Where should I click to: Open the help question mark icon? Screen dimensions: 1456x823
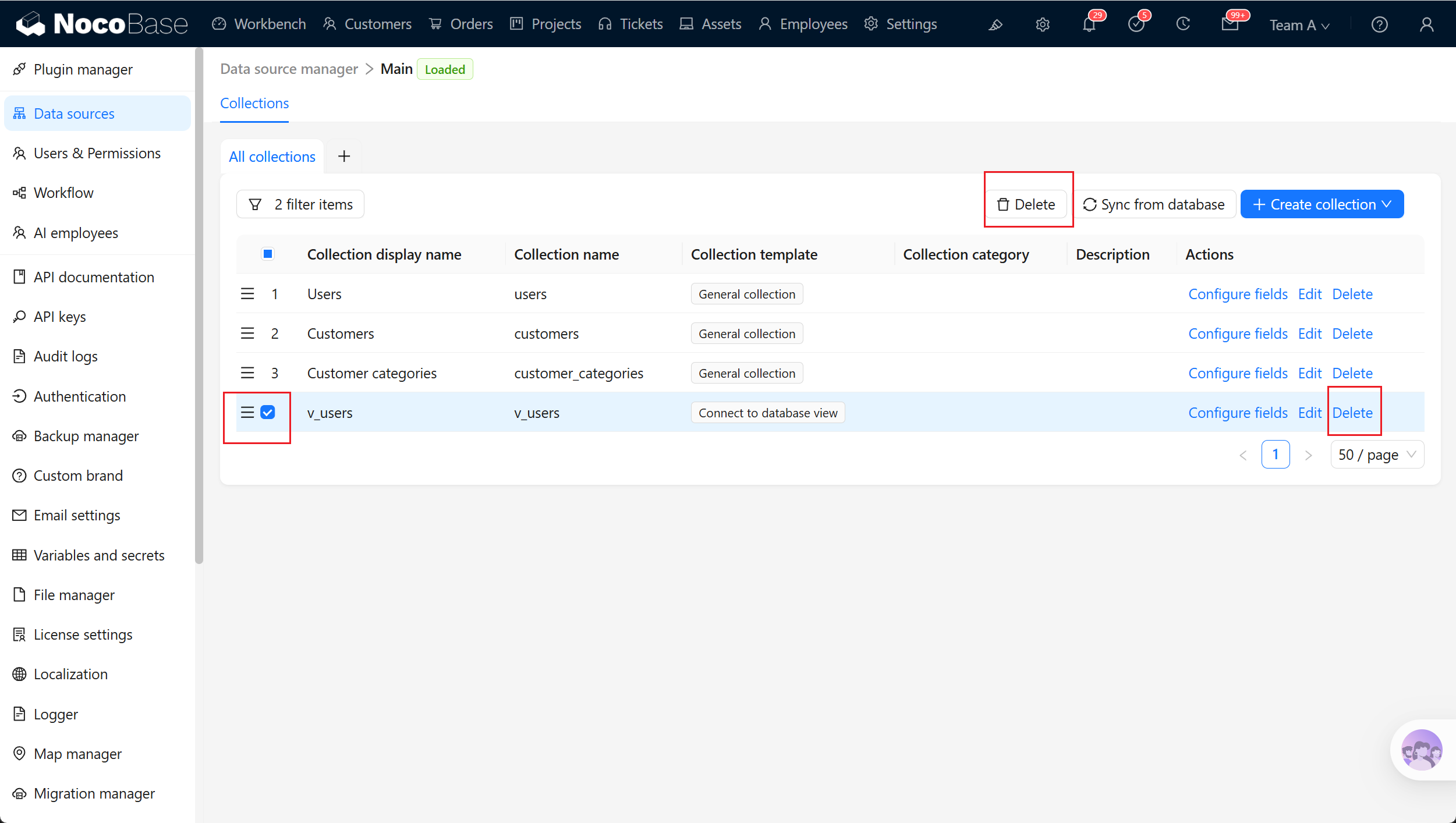point(1379,24)
